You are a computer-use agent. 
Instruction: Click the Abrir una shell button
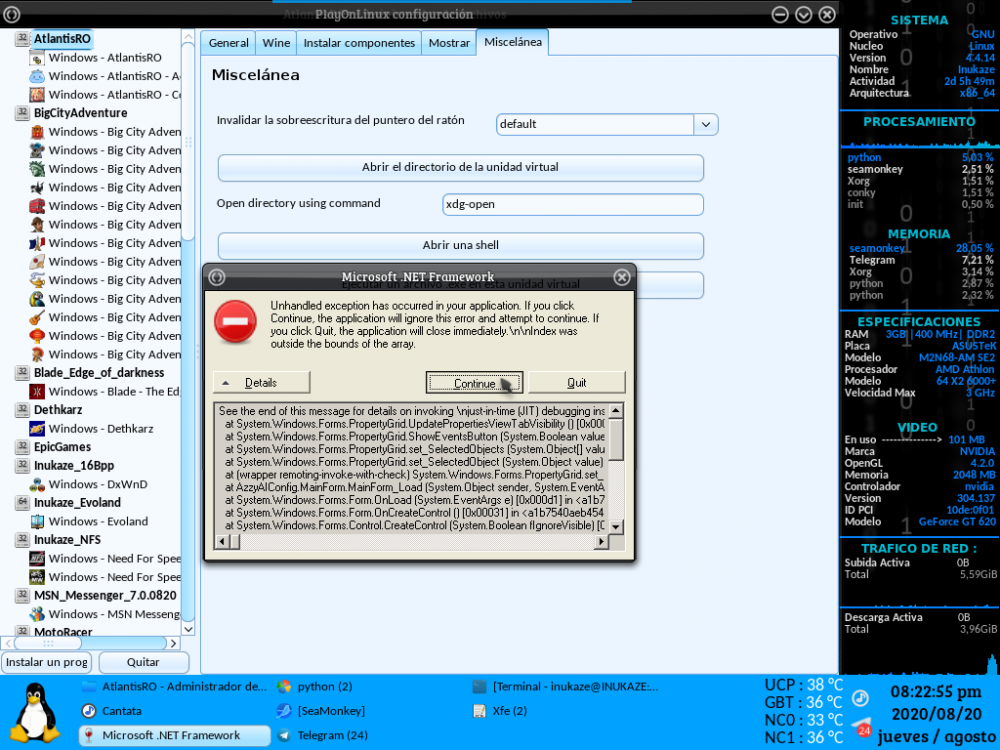[x=460, y=245]
